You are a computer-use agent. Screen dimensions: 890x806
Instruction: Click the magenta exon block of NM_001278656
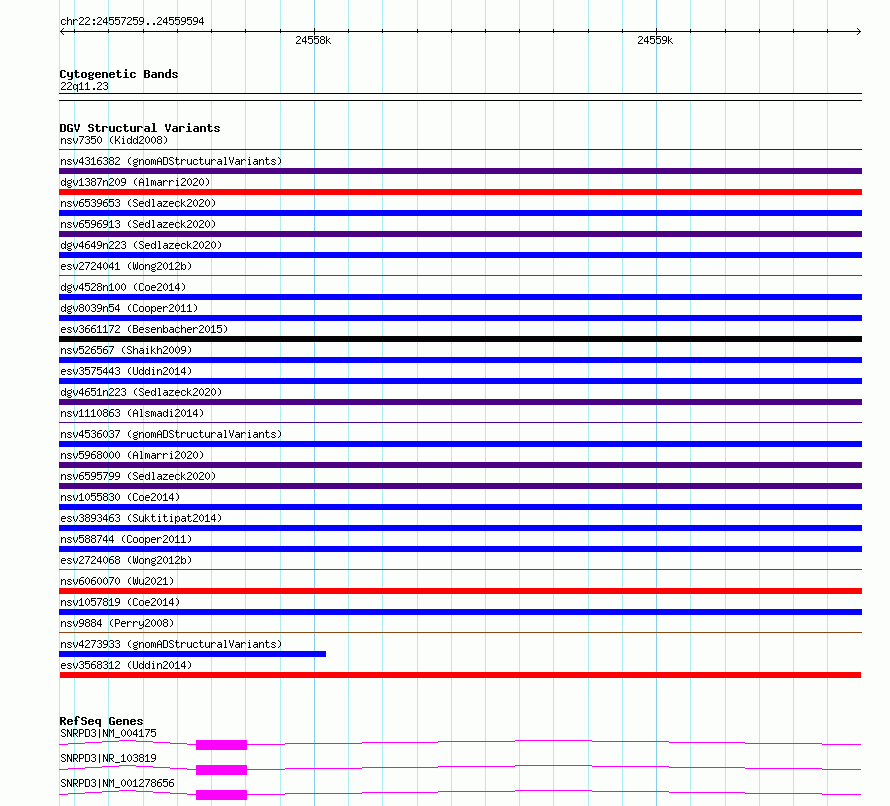[x=221, y=795]
